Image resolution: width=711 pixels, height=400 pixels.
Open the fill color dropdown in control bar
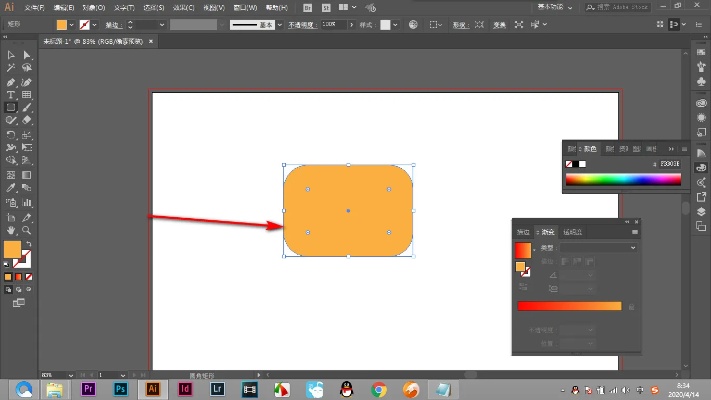click(72, 25)
